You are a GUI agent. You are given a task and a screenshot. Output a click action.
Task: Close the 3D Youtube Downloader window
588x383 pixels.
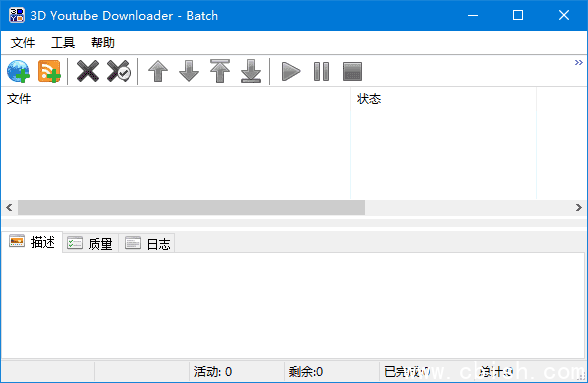564,15
